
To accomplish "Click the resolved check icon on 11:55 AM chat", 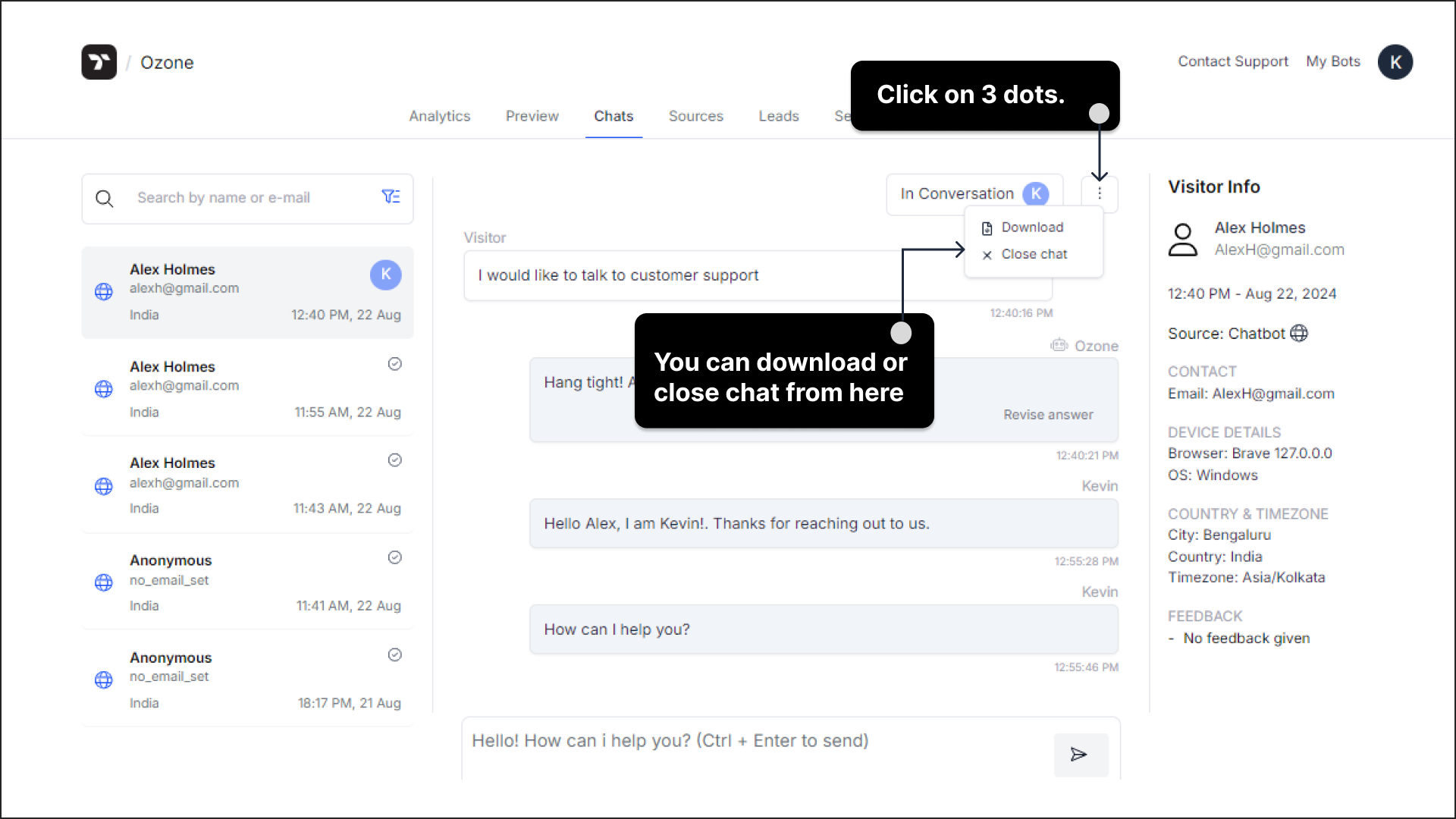I will click(x=395, y=364).
